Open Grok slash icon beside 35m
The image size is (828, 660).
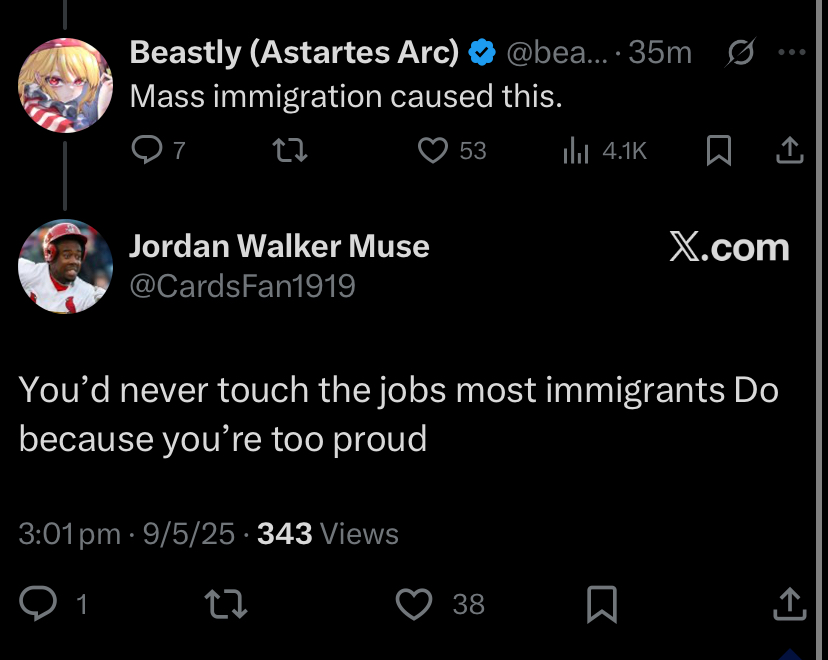pyautogui.click(x=740, y=52)
